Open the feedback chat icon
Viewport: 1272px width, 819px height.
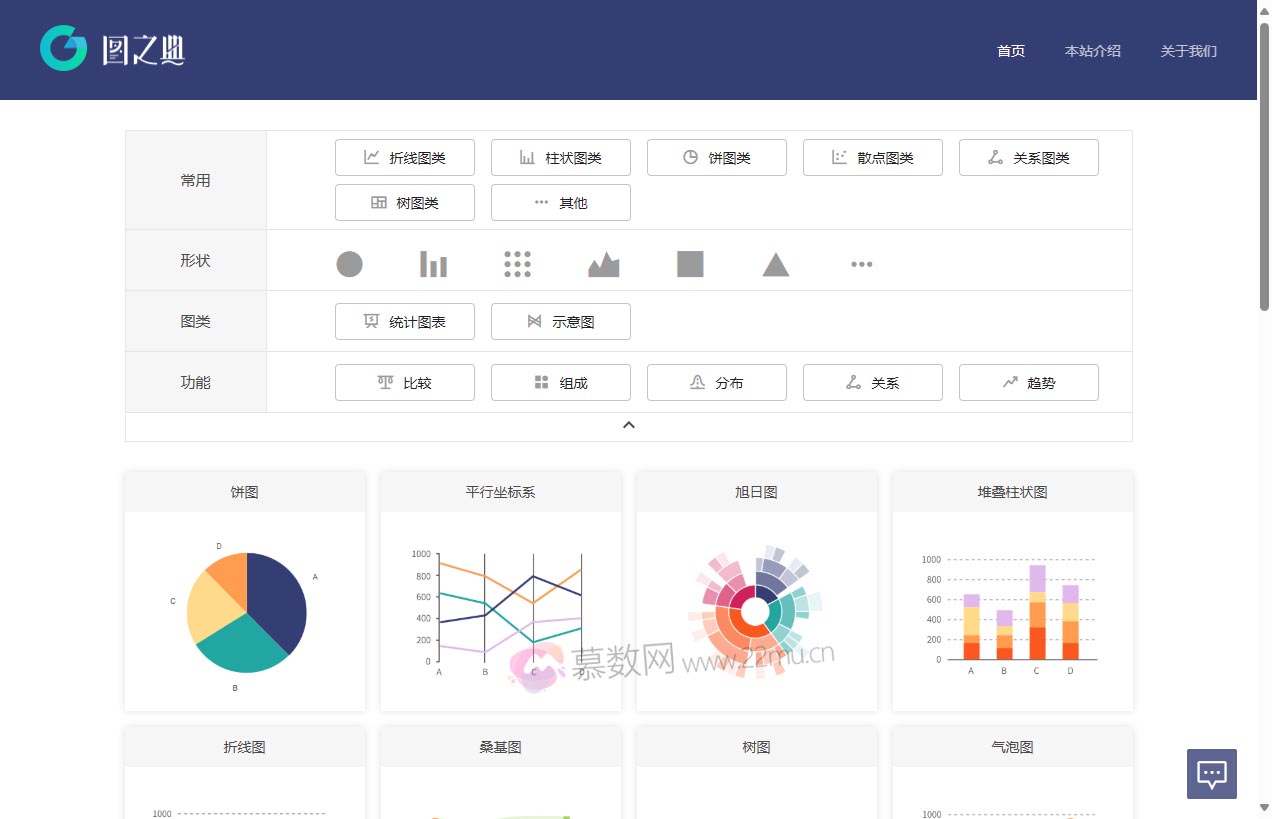[x=1211, y=773]
